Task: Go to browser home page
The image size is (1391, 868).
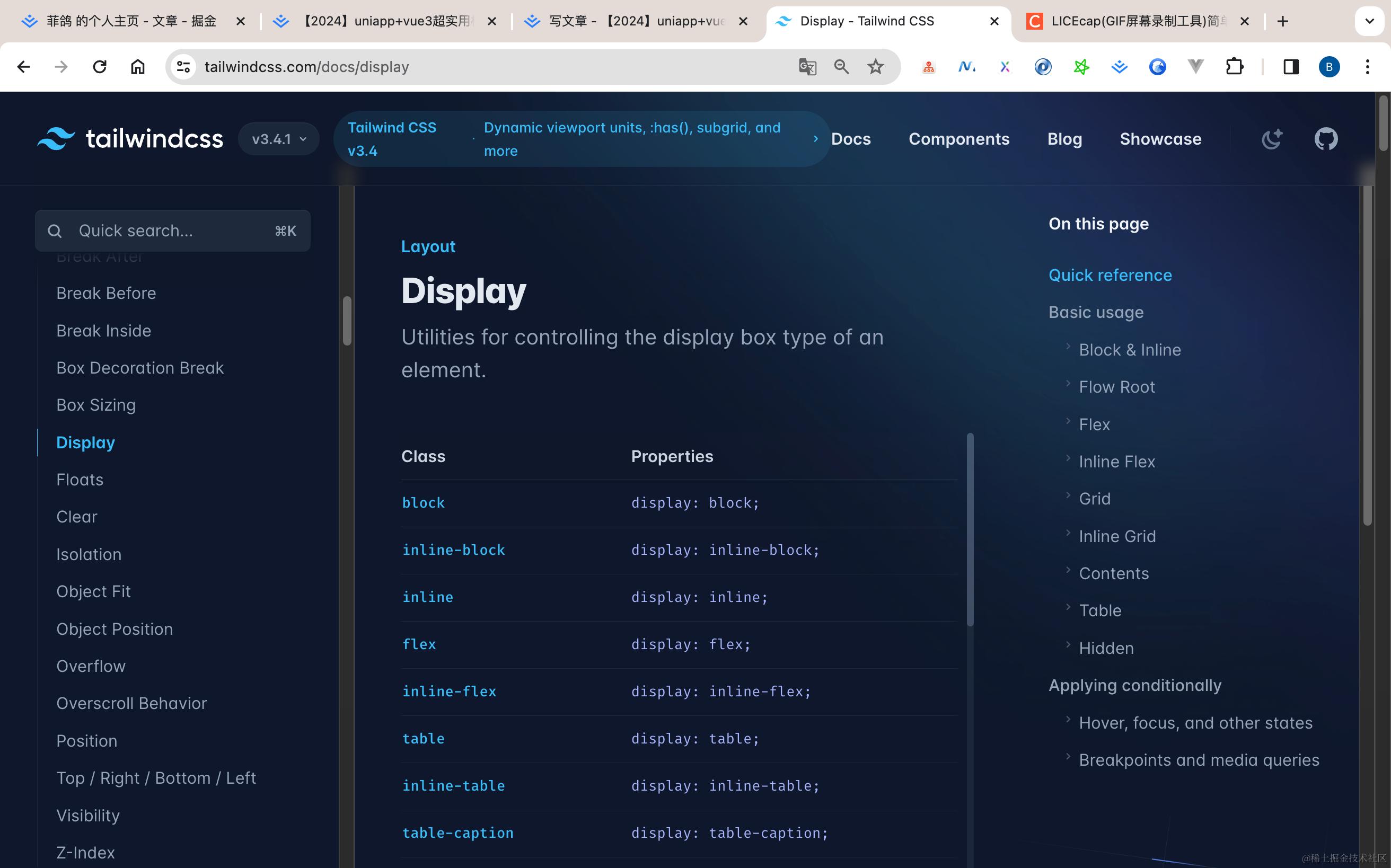Action: [137, 67]
